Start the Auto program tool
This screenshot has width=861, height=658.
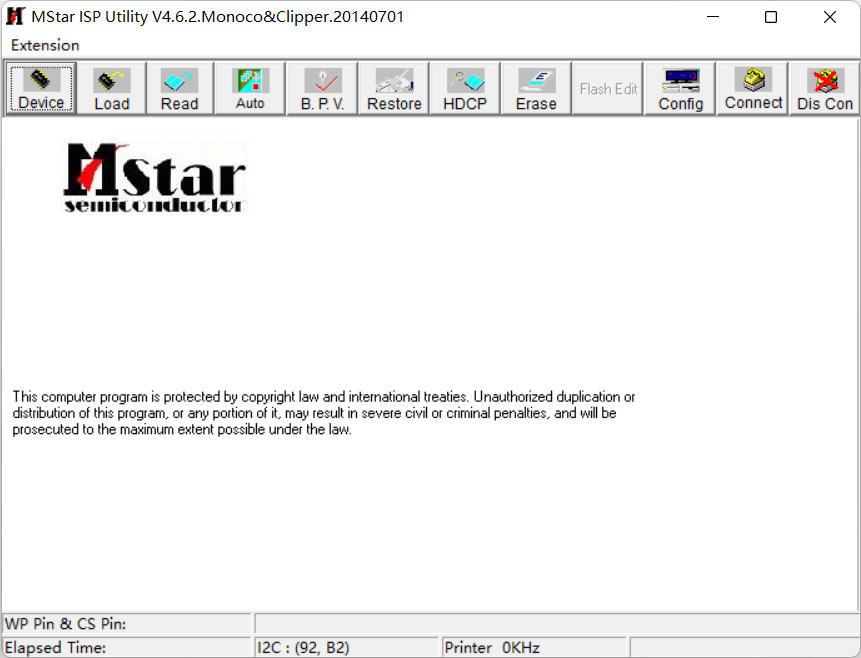[250, 88]
